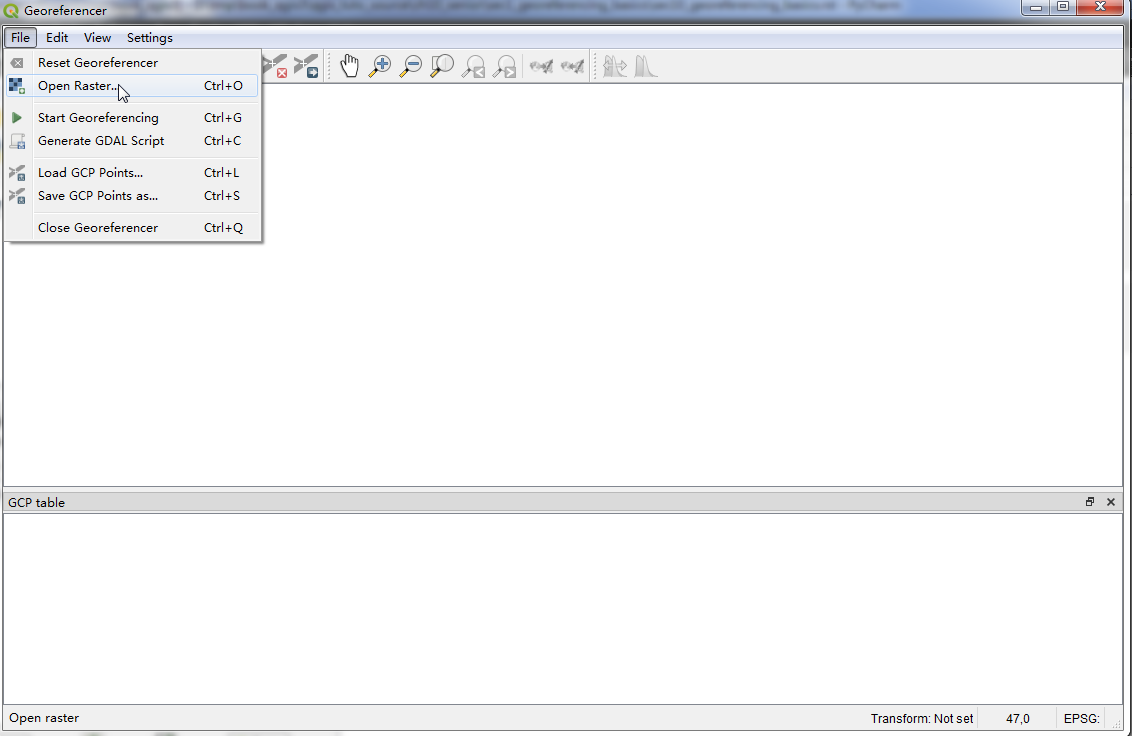Click the Delete GCP point toolbar icon
Screen dimensions: 1132x736
[x=275, y=66]
